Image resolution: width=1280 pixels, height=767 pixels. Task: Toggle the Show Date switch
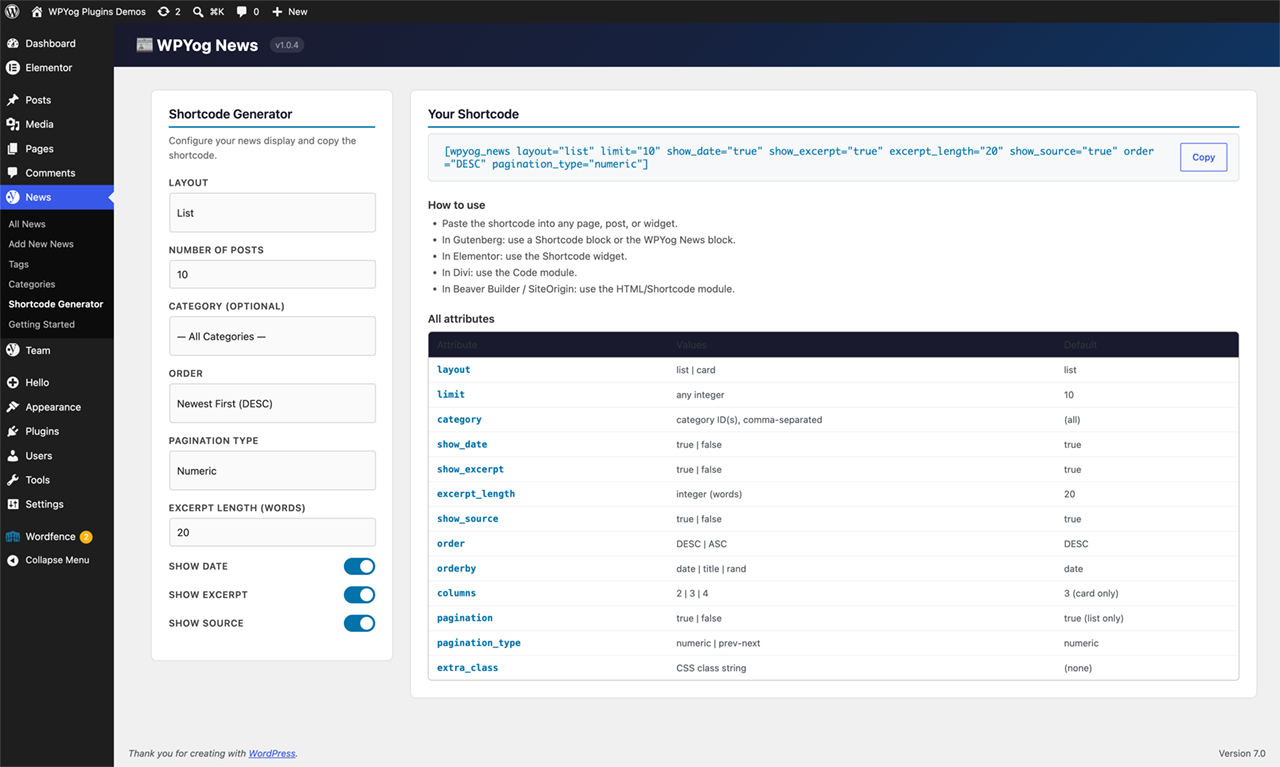point(359,566)
